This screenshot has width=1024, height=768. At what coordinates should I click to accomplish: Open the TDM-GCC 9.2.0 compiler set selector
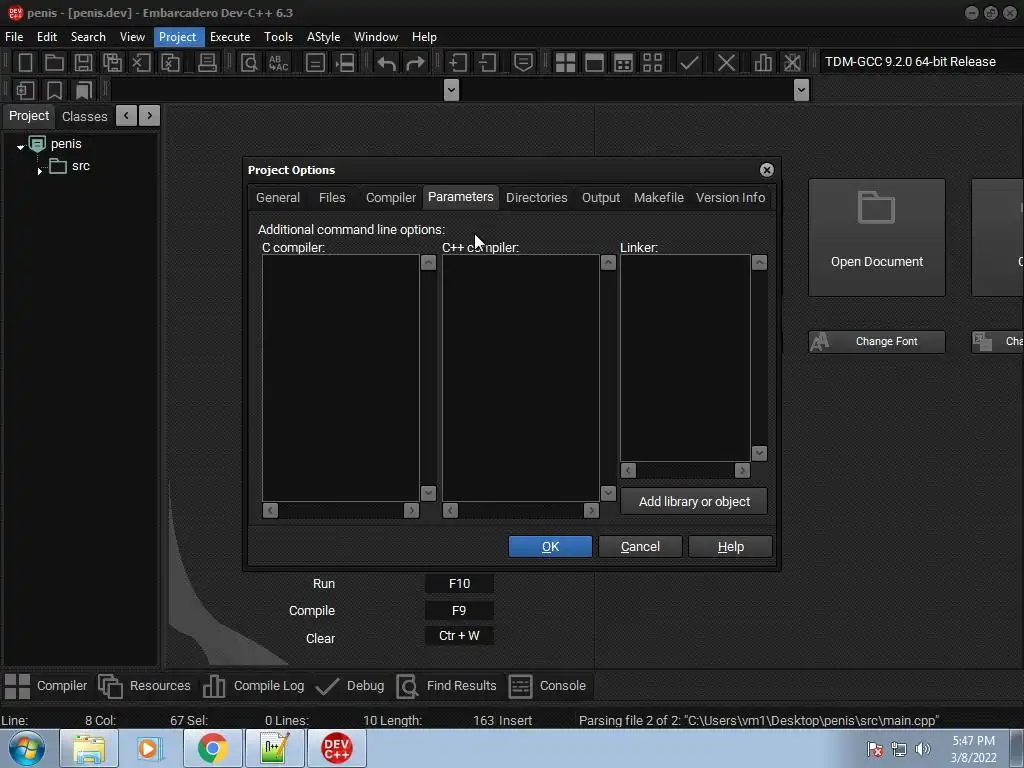pos(920,61)
